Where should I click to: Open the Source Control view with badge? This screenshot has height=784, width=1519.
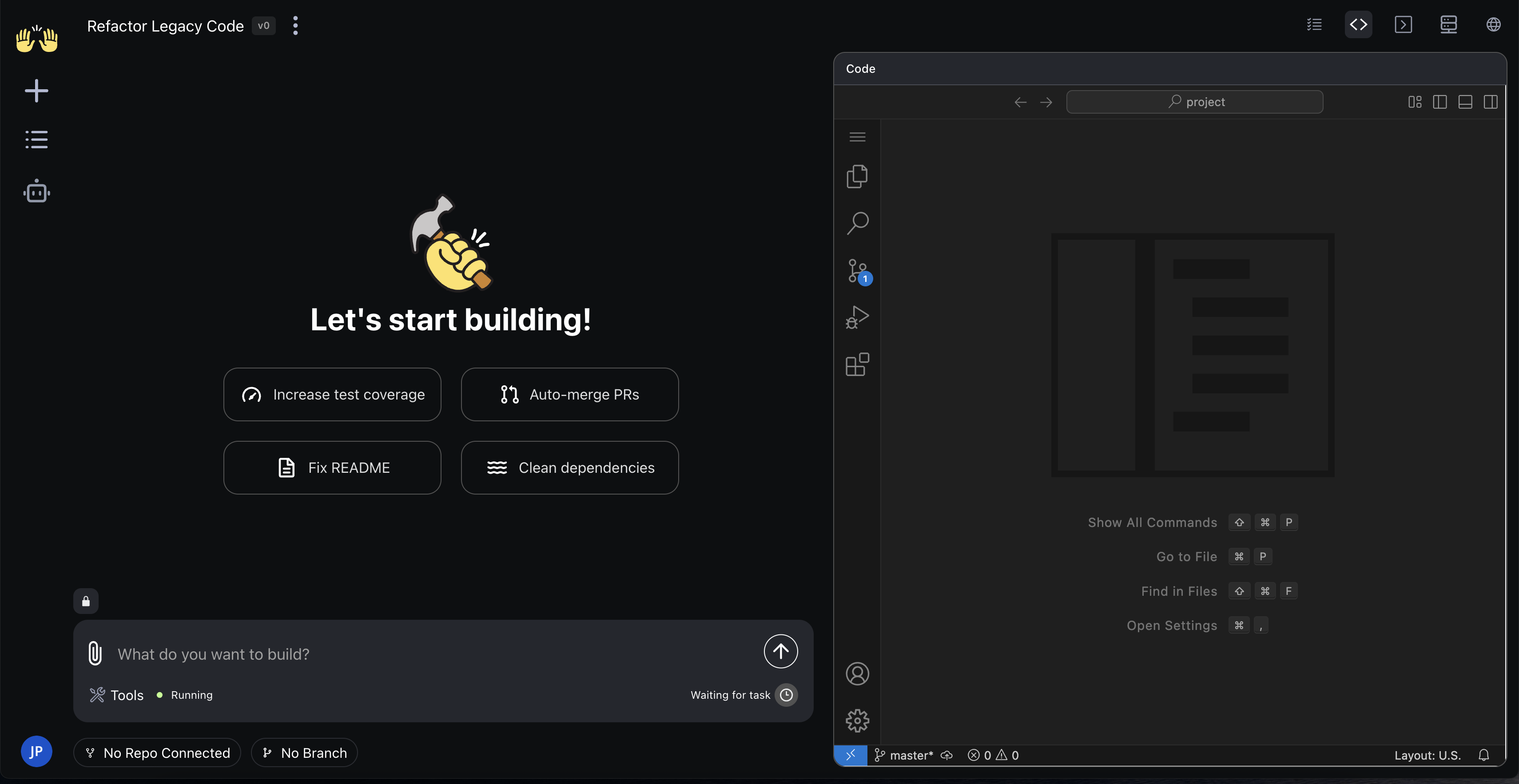(857, 271)
